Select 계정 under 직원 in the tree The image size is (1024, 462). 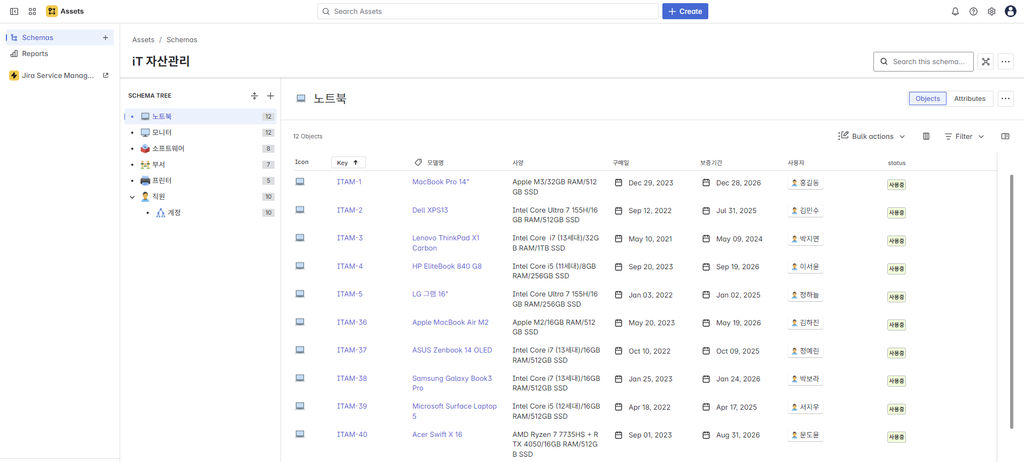(200, 212)
